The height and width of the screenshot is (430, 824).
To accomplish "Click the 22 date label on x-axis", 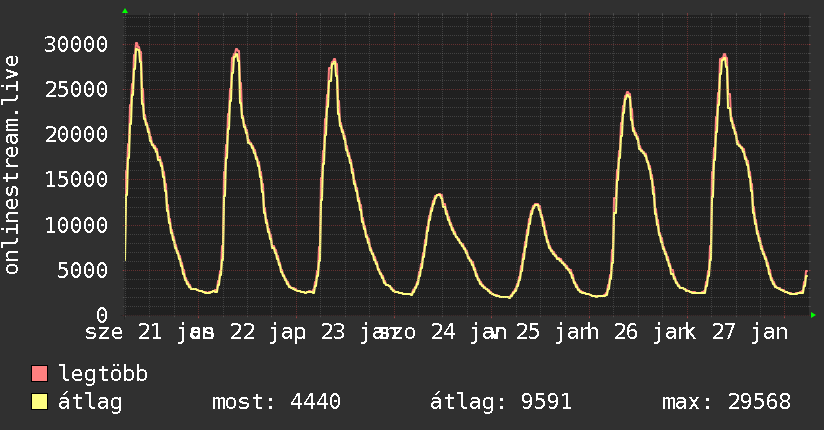I will click(x=242, y=332).
